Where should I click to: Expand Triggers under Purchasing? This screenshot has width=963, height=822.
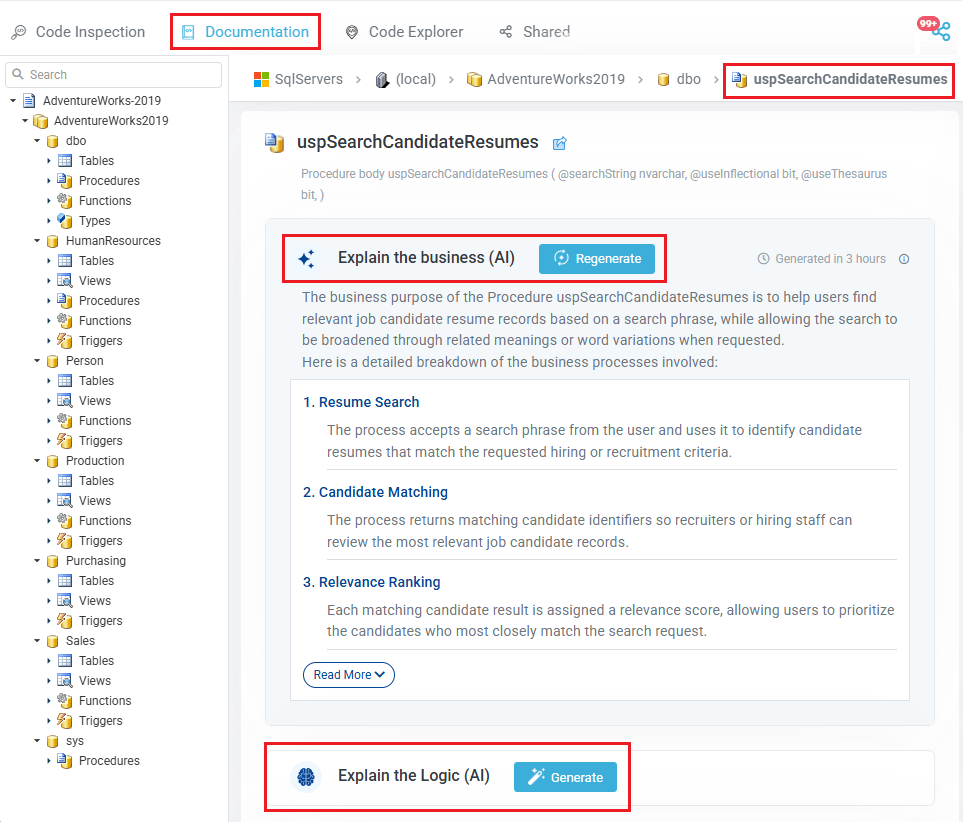(49, 620)
